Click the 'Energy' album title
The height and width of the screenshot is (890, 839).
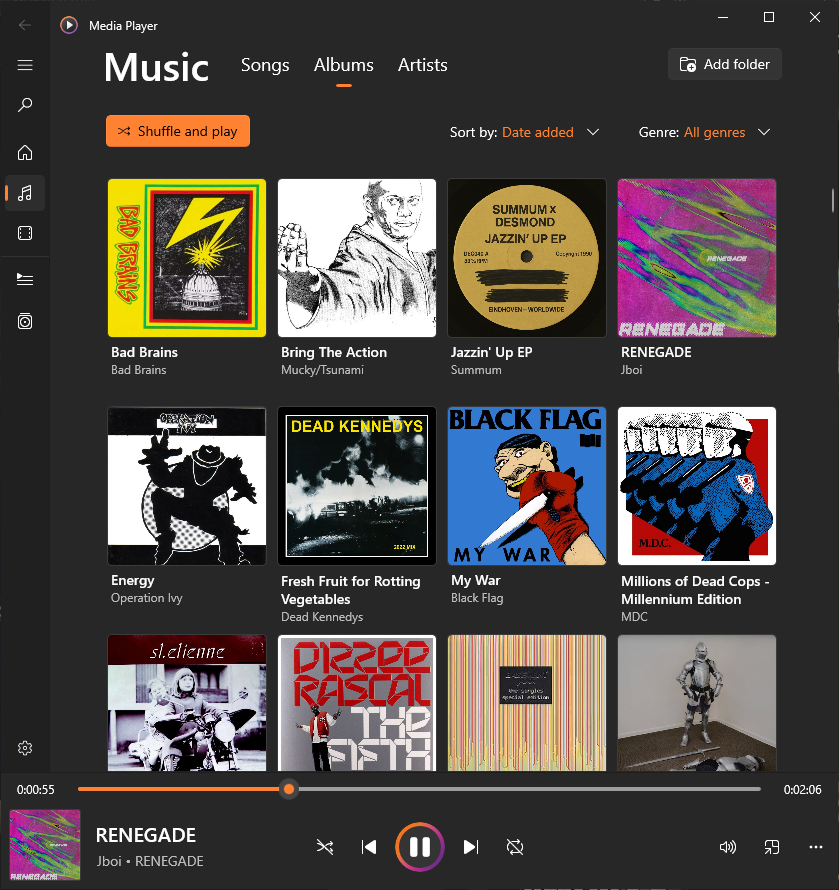(x=133, y=581)
